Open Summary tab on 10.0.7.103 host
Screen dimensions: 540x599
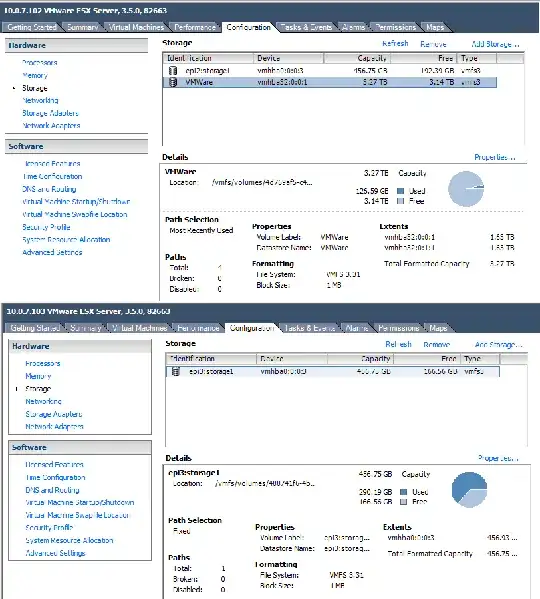(x=86, y=328)
